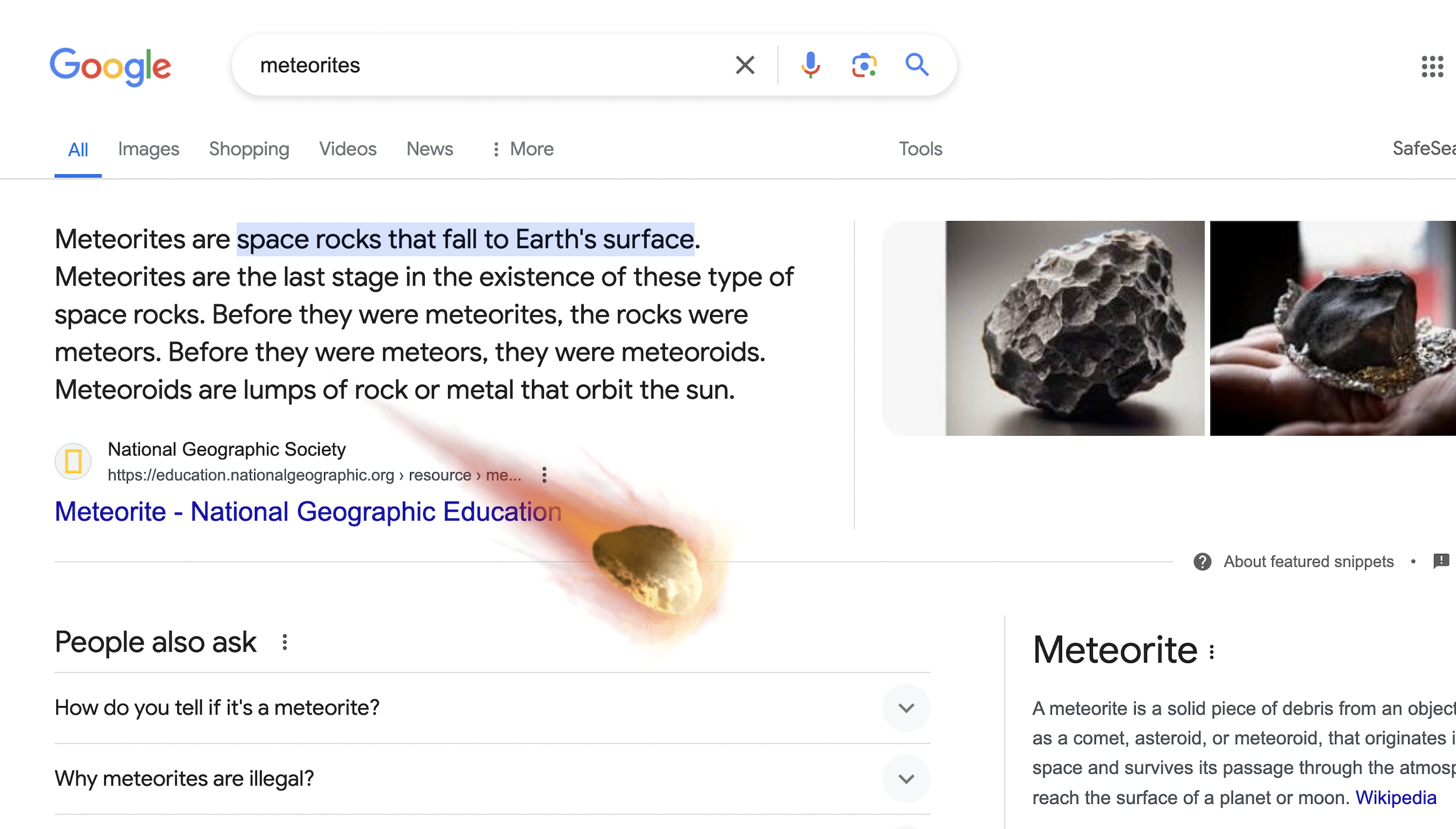Switch to the News tab

tap(430, 149)
